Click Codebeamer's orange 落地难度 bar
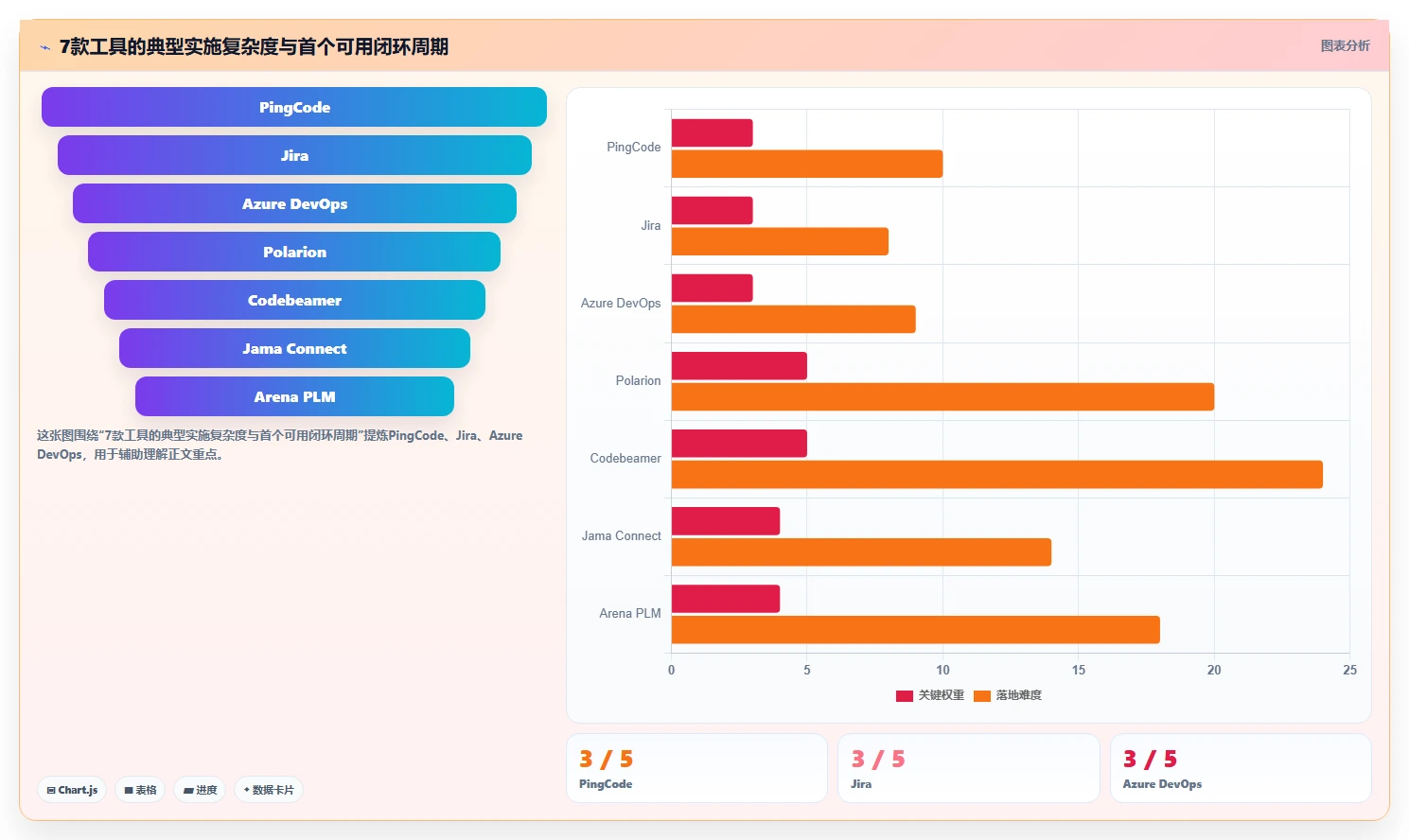 pos(997,474)
